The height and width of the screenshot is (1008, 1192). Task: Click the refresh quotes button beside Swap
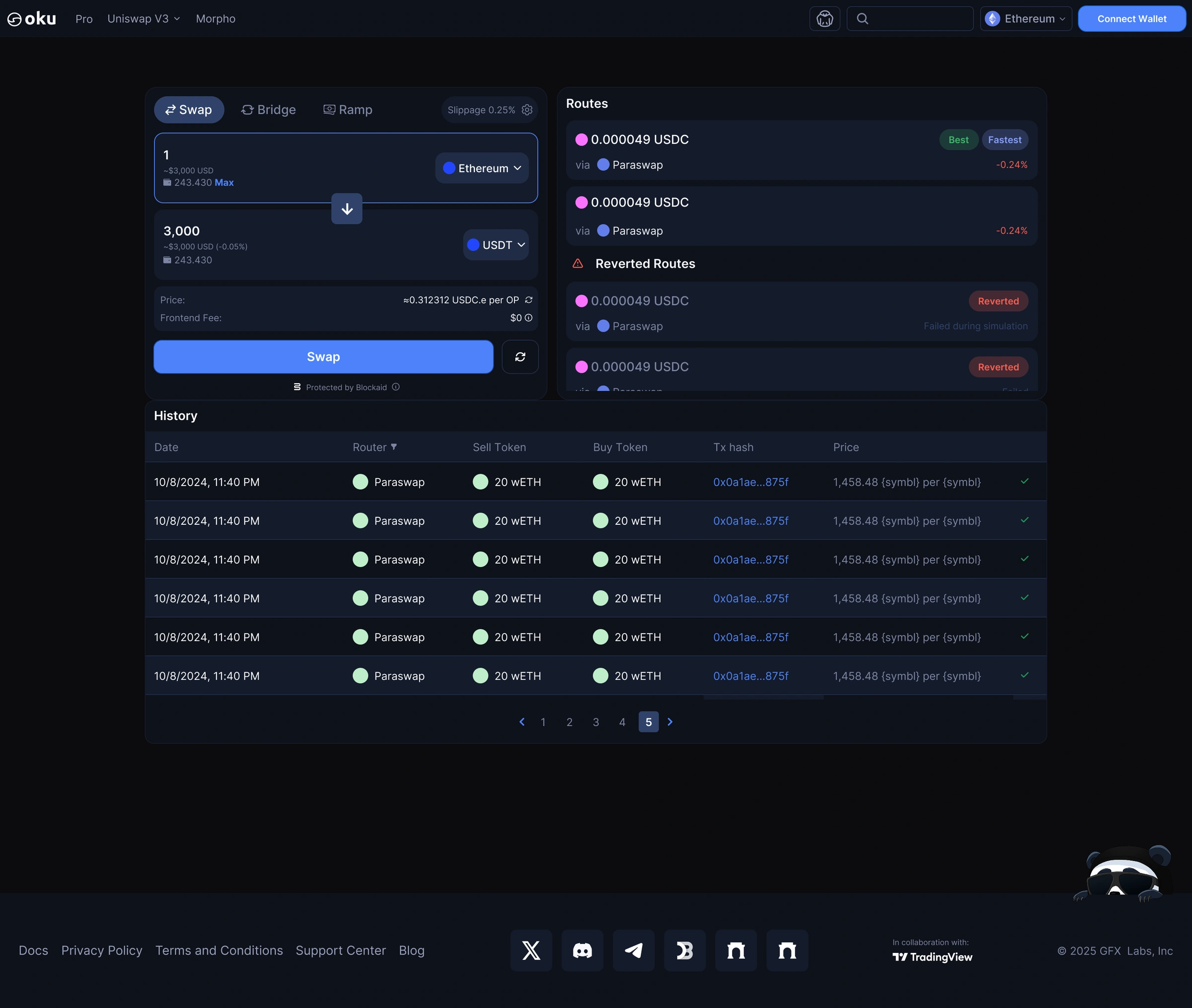[x=520, y=357]
